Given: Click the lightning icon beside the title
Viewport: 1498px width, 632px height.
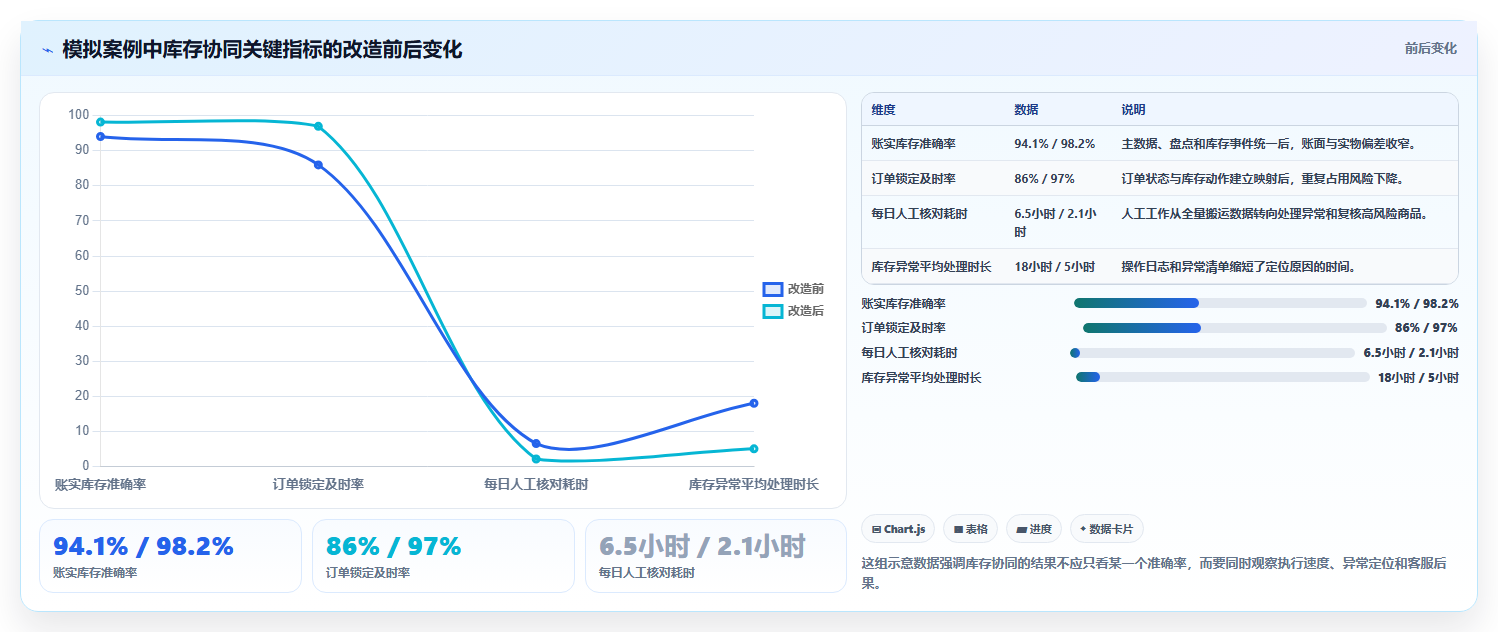Looking at the screenshot, I should [47, 50].
